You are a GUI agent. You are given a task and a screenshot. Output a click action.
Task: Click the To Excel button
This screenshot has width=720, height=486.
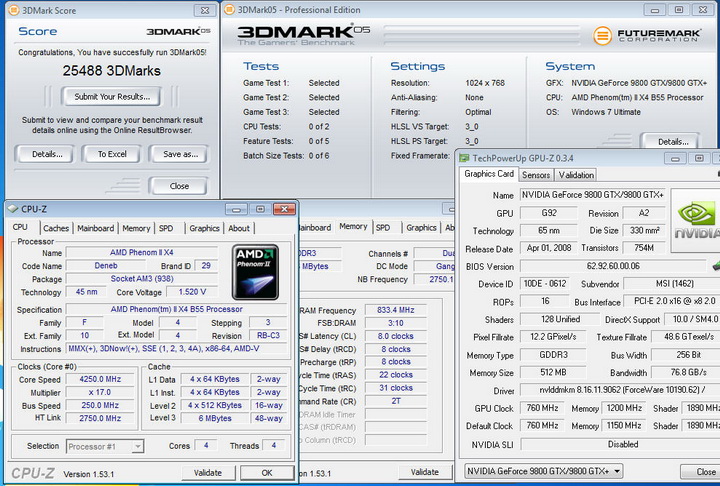coord(111,154)
